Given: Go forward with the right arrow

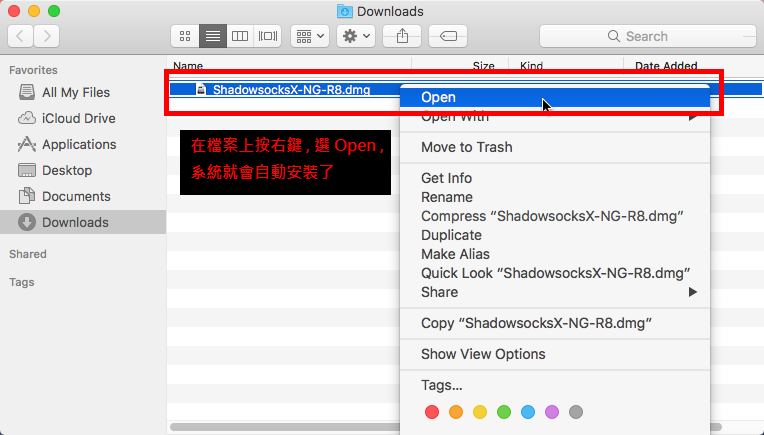Looking at the screenshot, I should pos(46,36).
